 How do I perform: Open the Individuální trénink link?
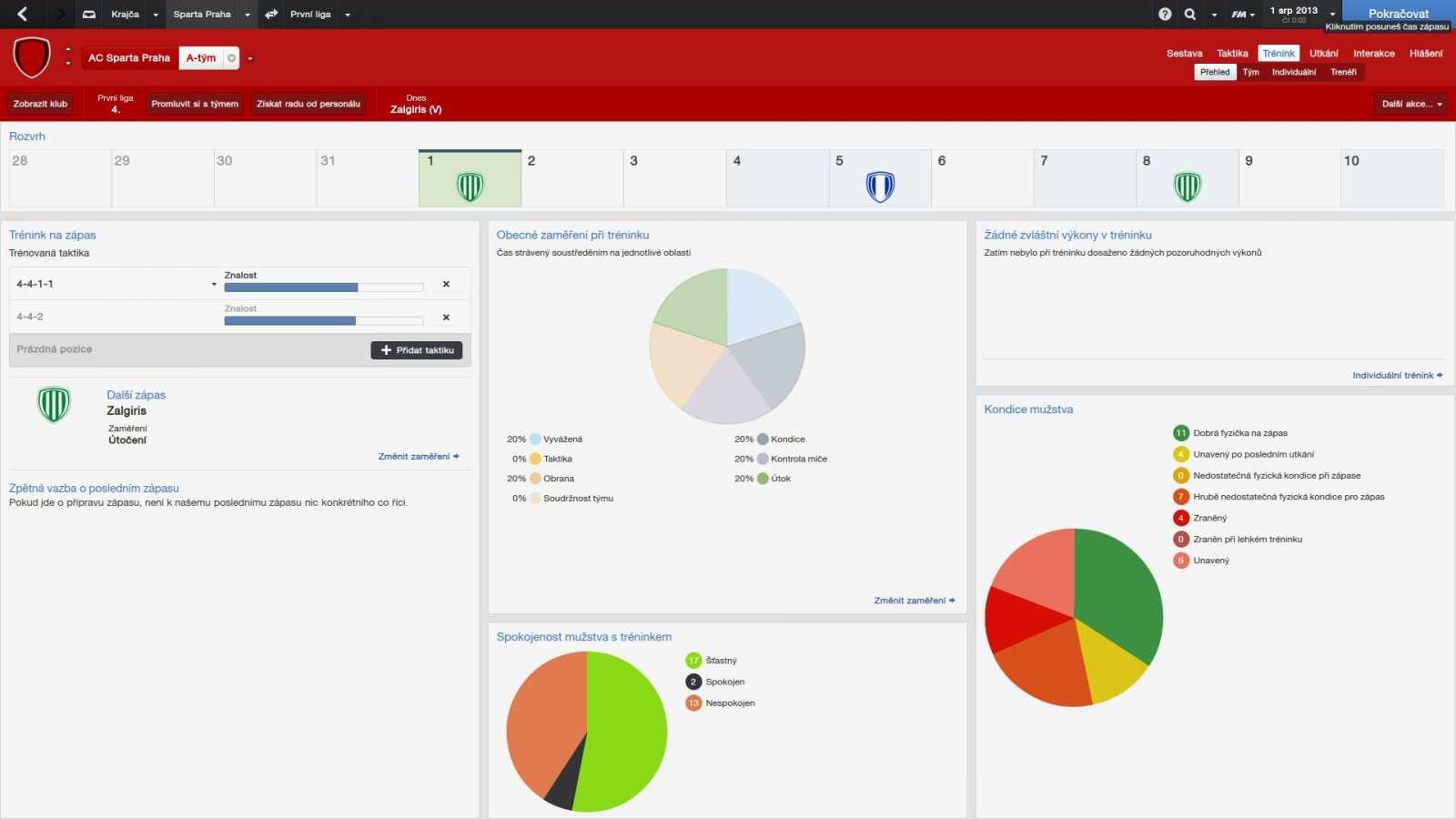pos(1396,375)
